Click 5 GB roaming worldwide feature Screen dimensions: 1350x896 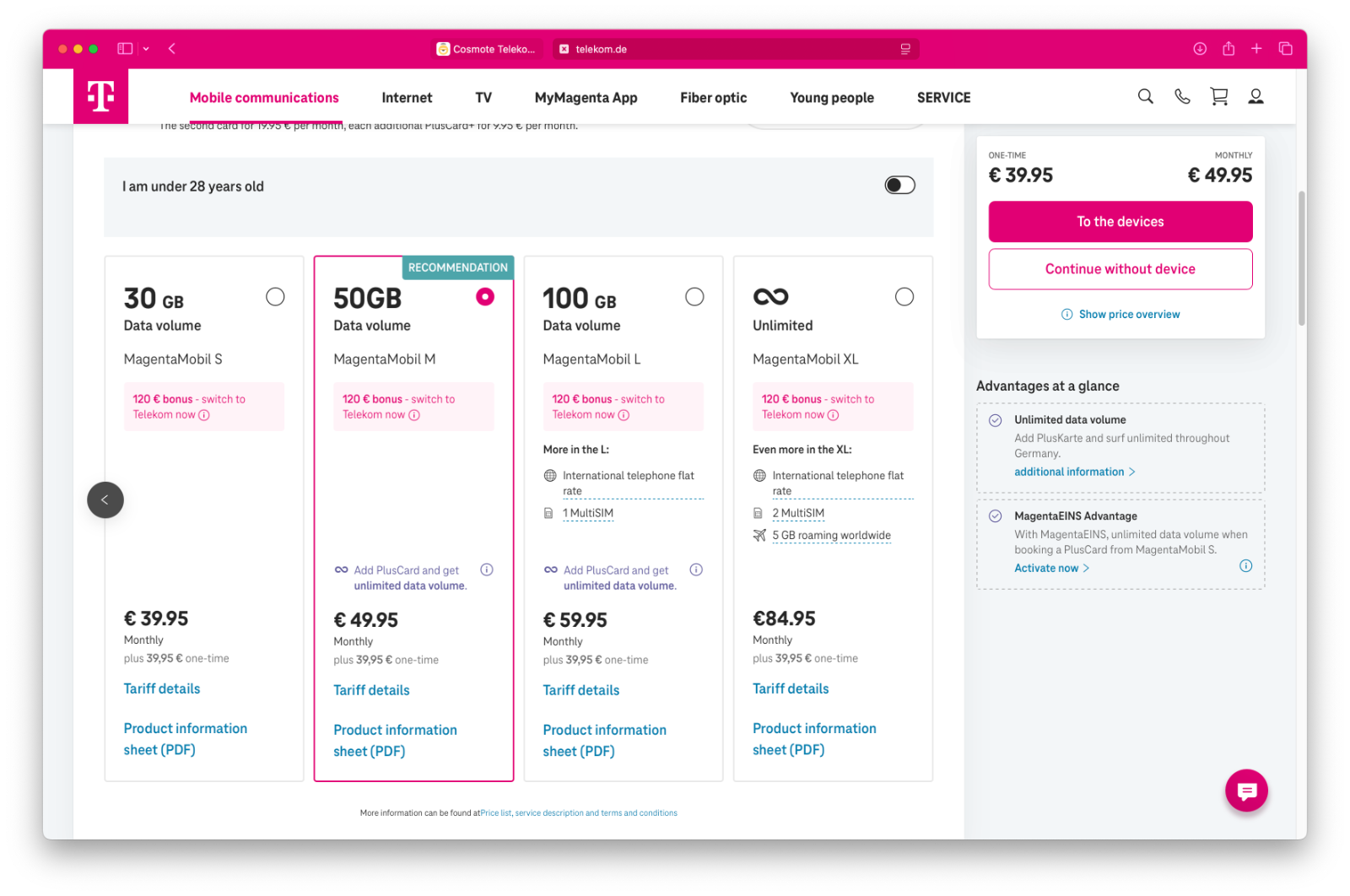[x=831, y=535]
